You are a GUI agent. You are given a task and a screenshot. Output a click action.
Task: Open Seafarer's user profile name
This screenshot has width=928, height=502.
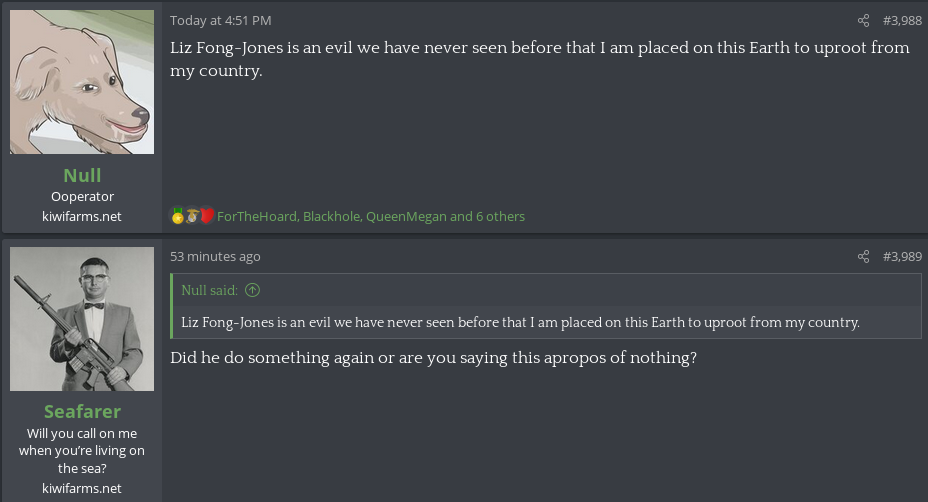click(x=82, y=412)
